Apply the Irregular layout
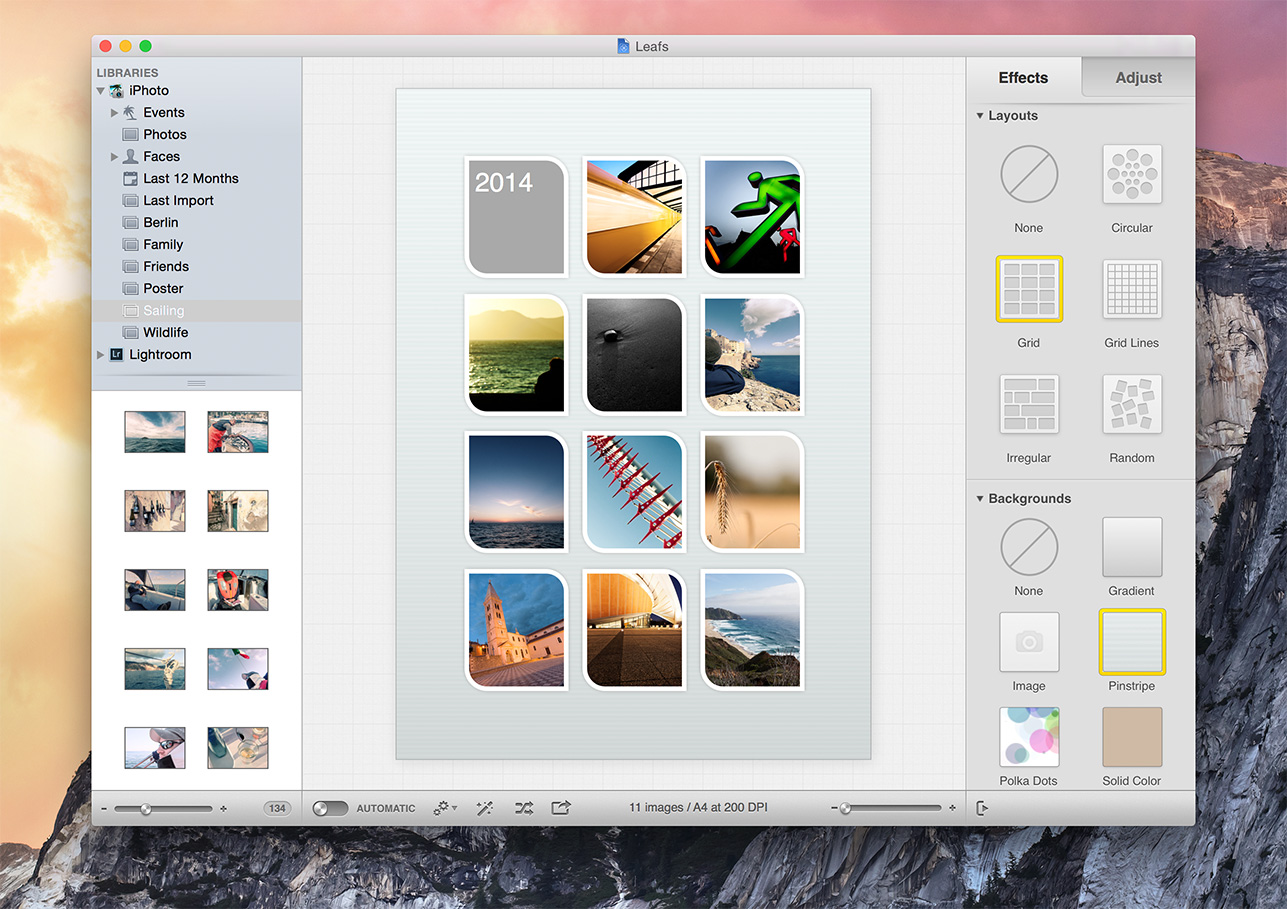Viewport: 1287px width, 909px height. pos(1029,405)
